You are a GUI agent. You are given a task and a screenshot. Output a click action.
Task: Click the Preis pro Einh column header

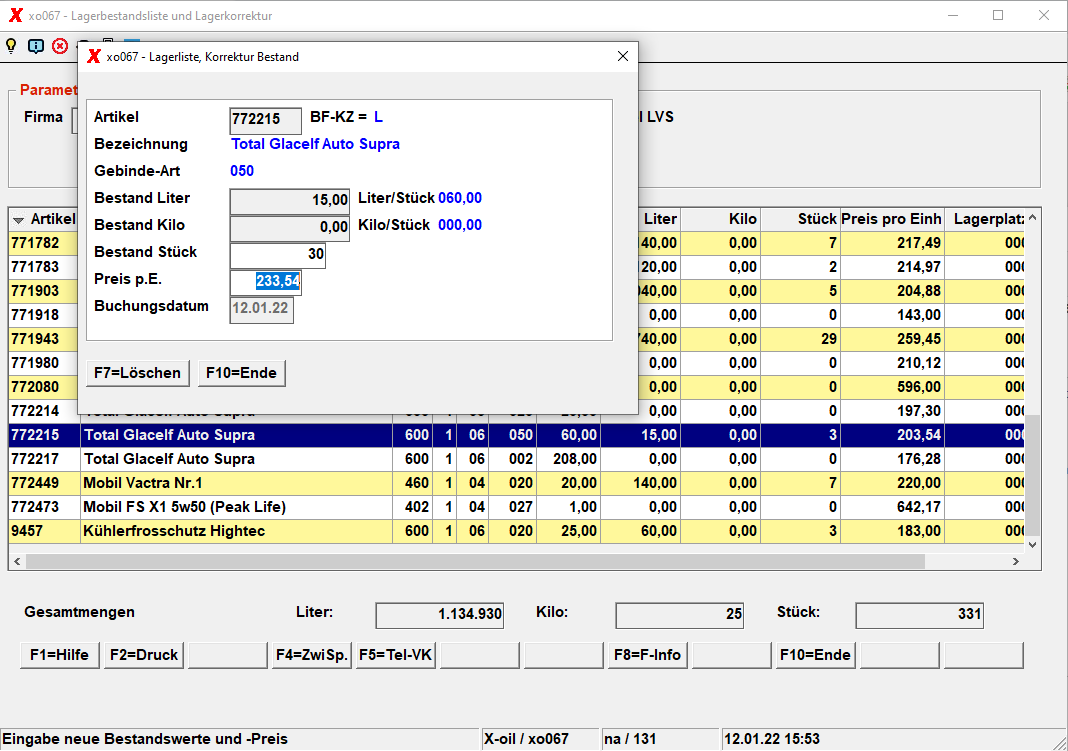point(892,219)
